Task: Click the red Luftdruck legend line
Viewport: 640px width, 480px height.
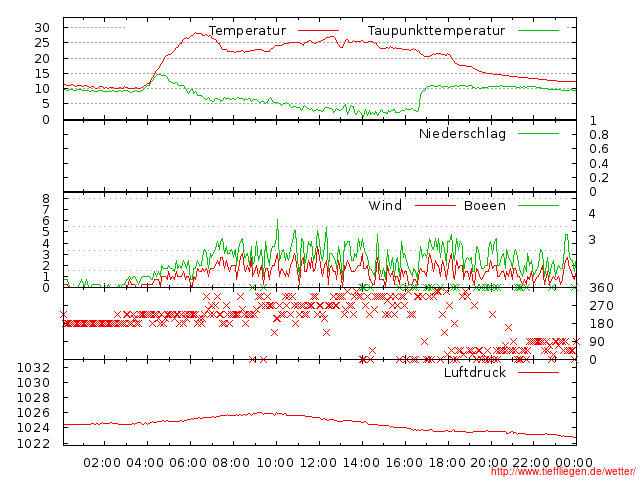Action: coord(538,372)
